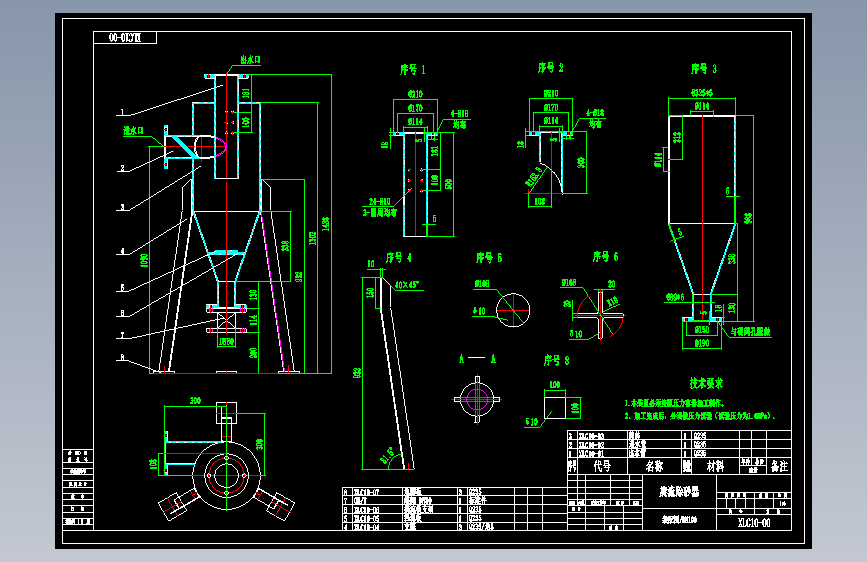Select the 'Φ190' flange diameter dimension
Viewport: 867px width, 562px height.
pos(702,344)
